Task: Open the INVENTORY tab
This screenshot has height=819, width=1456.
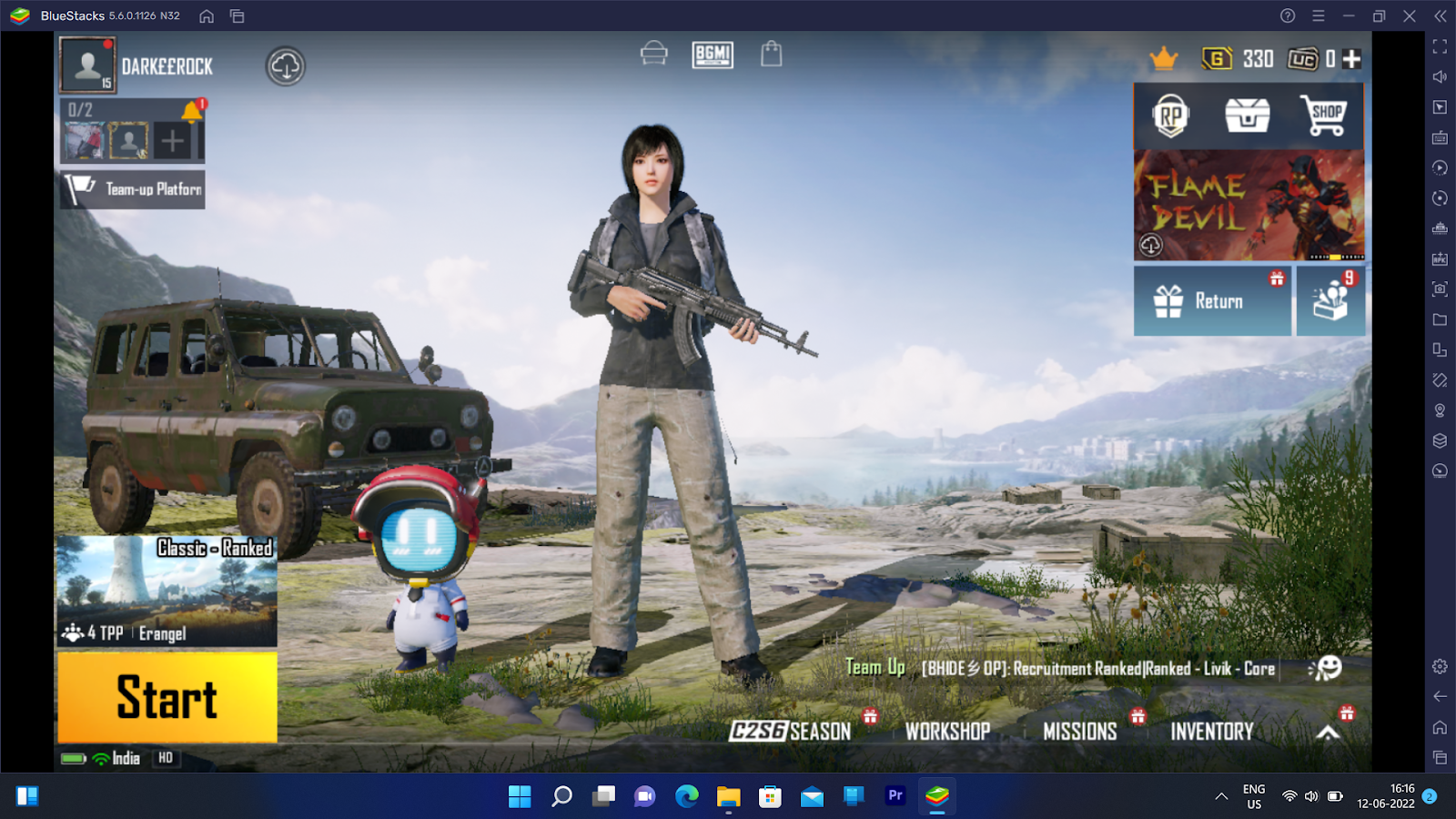Action: pyautogui.click(x=1211, y=731)
